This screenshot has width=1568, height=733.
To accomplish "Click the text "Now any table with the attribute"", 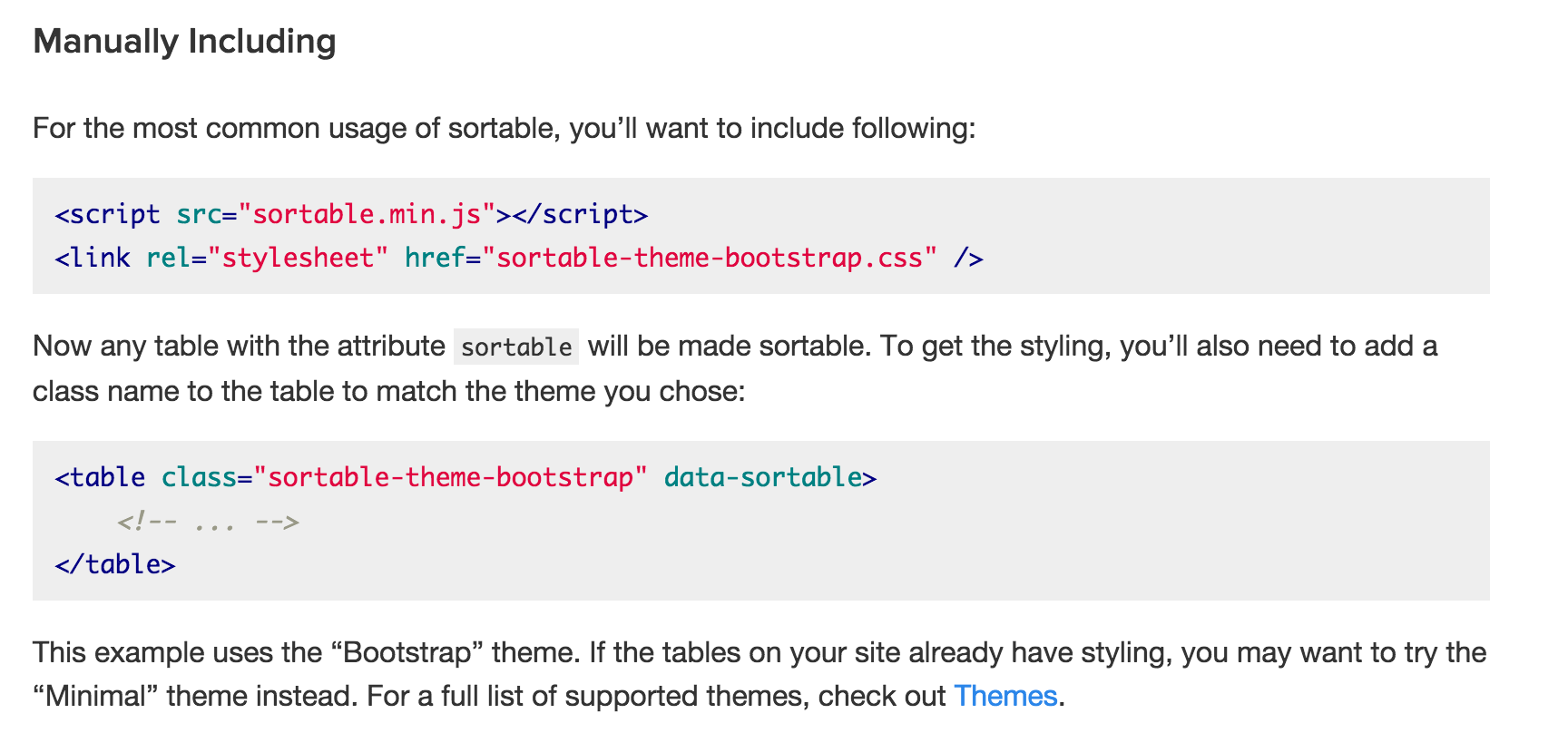I will pyautogui.click(x=239, y=346).
